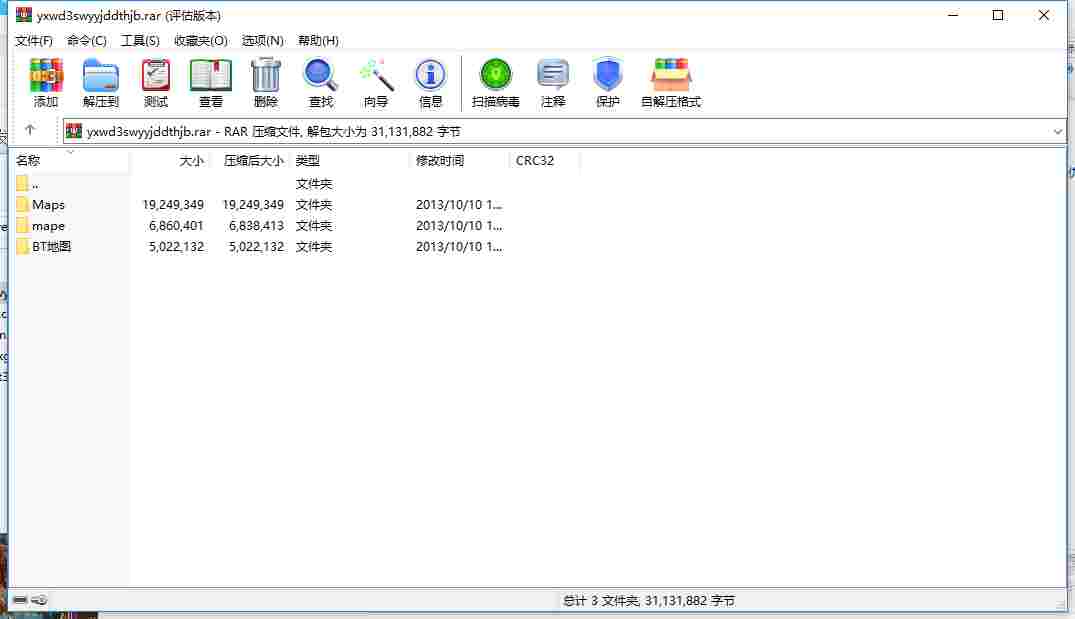Screen dimensions: 1075x619
Task: Click the WinRAR icon in the title bar
Action: coord(24,14)
